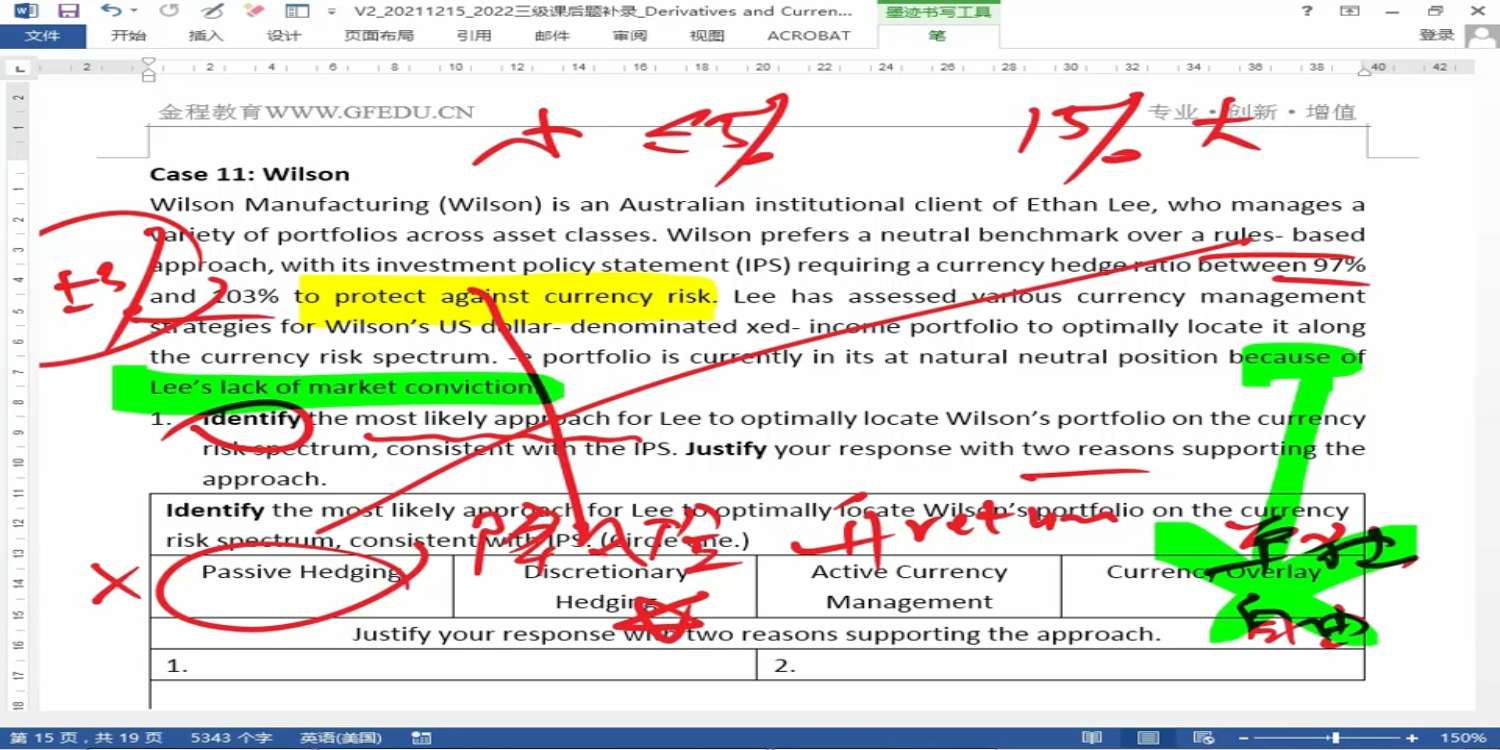Image resolution: width=1500 pixels, height=750 pixels.
Task: Open Word Help with the question mark icon
Action: click(x=1307, y=11)
